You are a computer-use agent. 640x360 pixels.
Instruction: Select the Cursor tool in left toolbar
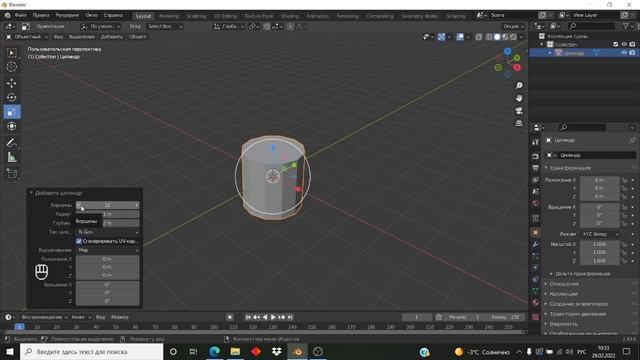click(x=11, y=67)
